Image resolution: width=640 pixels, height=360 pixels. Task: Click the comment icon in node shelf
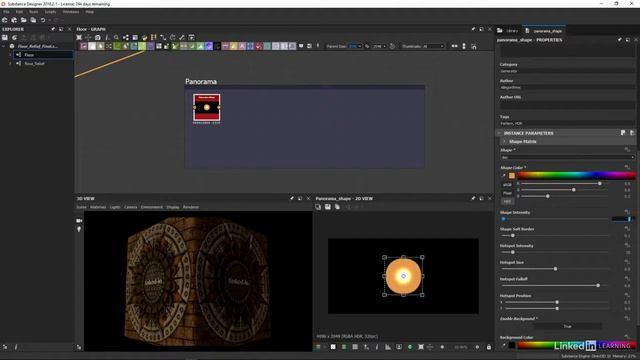pos(301,46)
